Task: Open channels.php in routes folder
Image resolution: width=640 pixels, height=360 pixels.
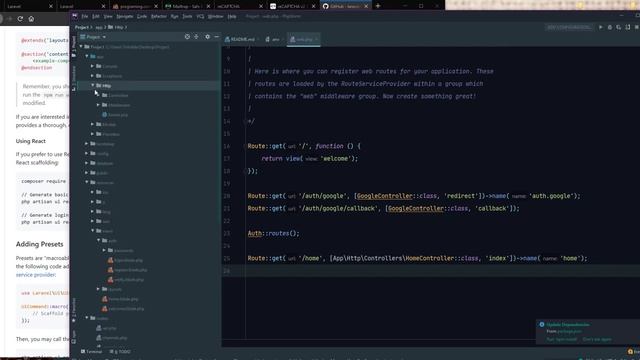Action: (x=111, y=338)
